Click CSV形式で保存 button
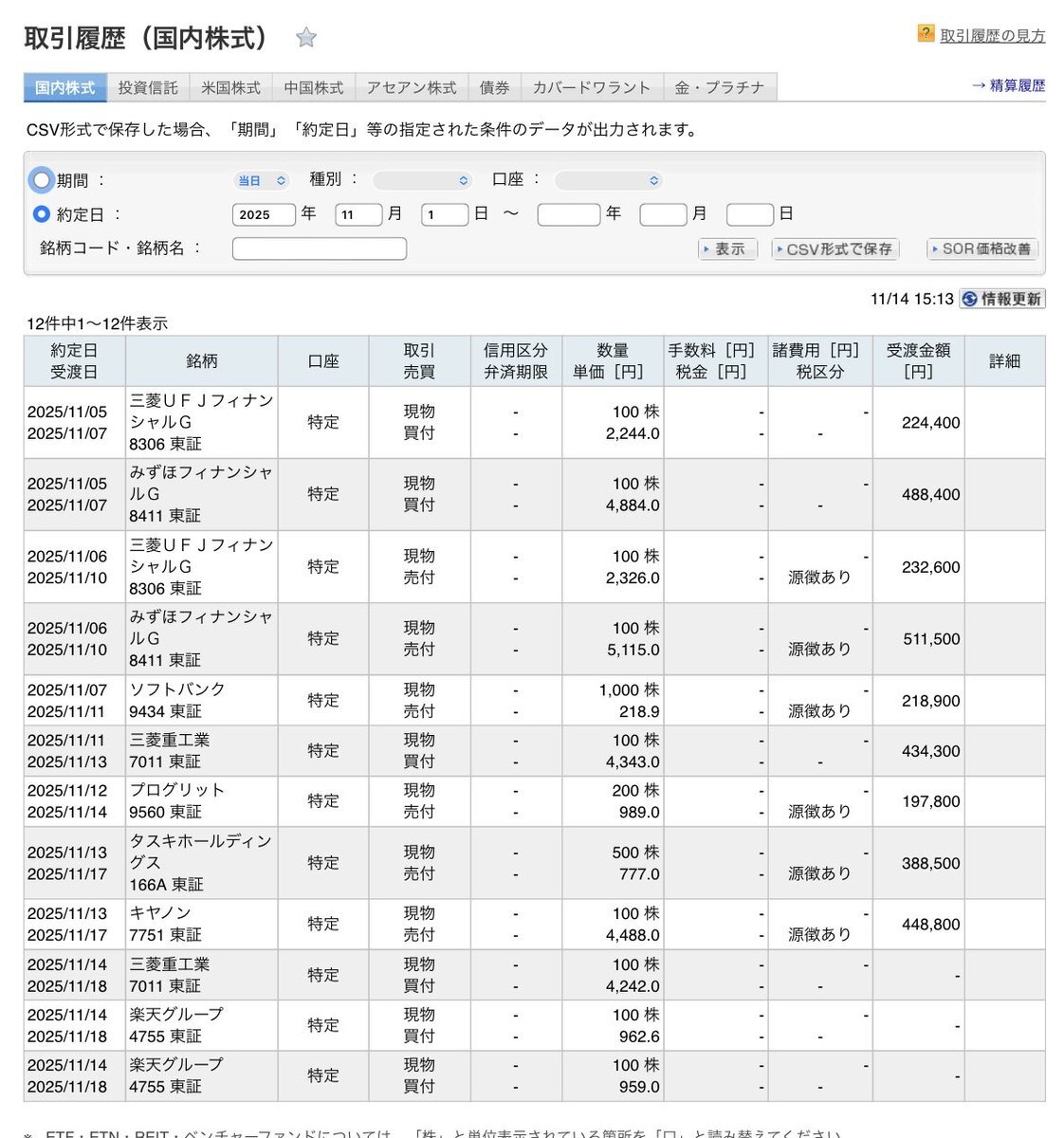Viewport: 1064px width, 1138px height. [835, 248]
